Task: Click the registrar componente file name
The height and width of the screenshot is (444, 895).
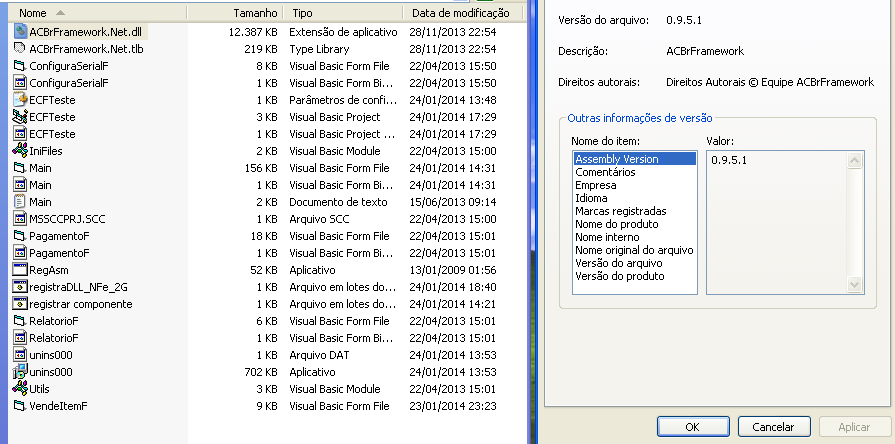Action: tap(80, 304)
